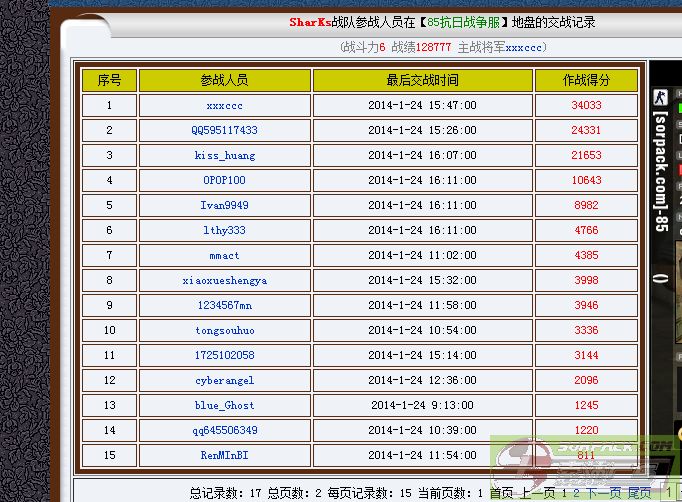Screen dimensions: 682x502
Task: Click the 作战得分 score column header
Action: (586, 80)
